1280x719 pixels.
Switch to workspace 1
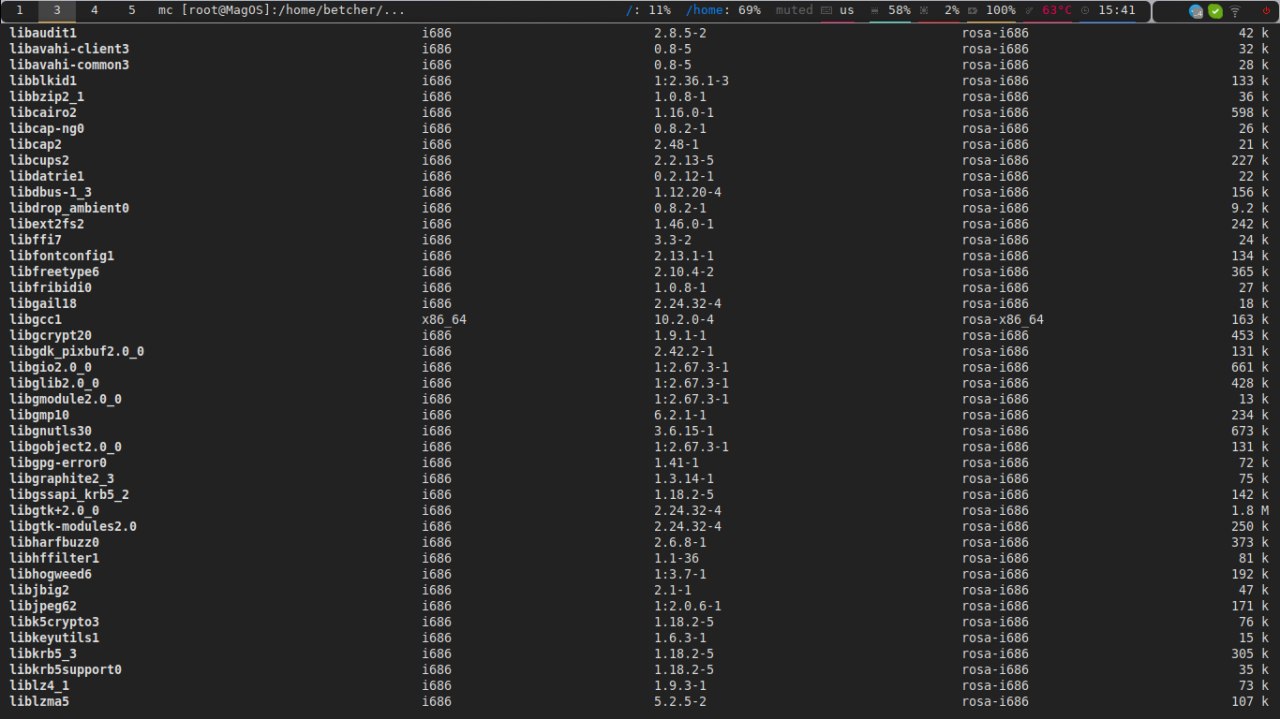point(19,10)
